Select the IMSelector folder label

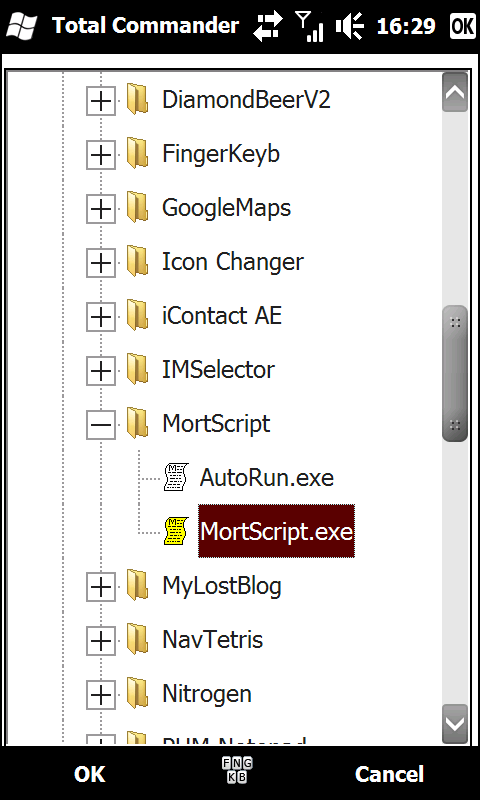pos(218,369)
